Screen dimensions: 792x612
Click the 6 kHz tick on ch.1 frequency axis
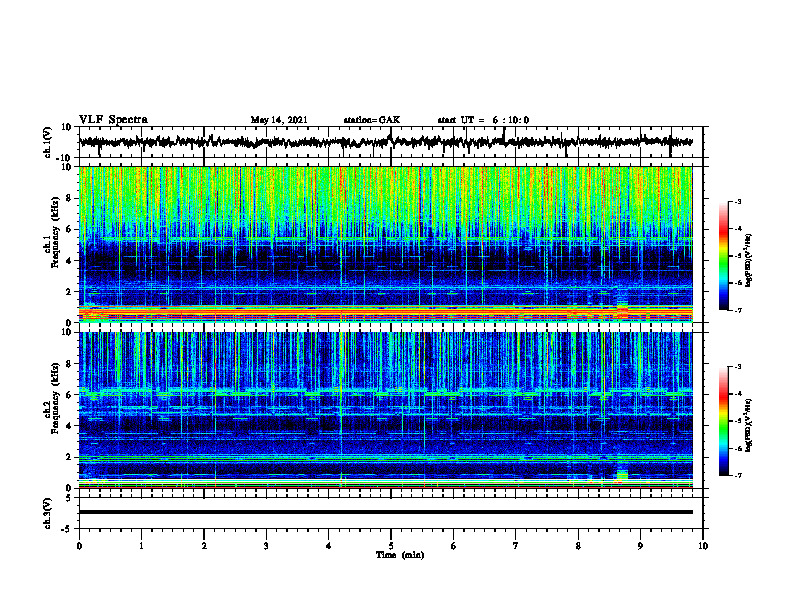point(70,229)
